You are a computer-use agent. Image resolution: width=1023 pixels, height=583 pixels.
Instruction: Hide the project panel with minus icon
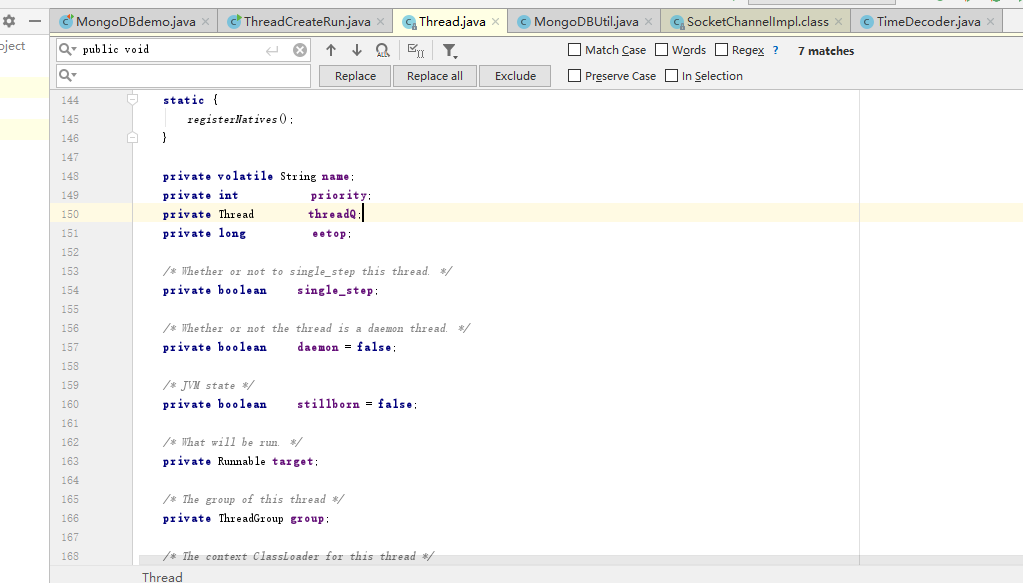tap(35, 21)
